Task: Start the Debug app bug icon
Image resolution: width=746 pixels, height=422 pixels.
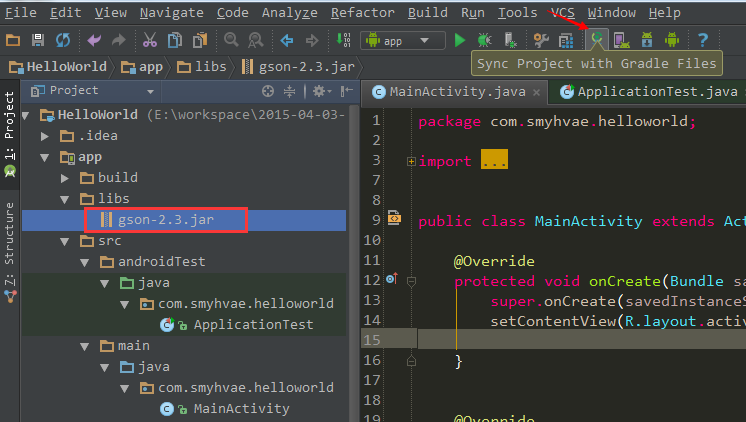Action: point(484,40)
